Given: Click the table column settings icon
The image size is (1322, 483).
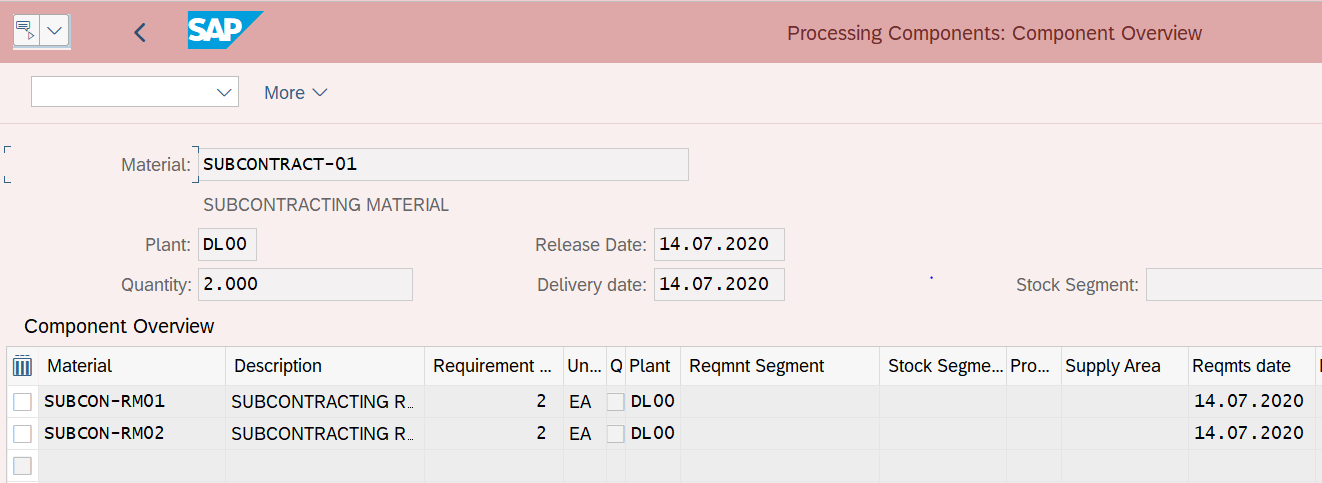Looking at the screenshot, I should pos(22,366).
